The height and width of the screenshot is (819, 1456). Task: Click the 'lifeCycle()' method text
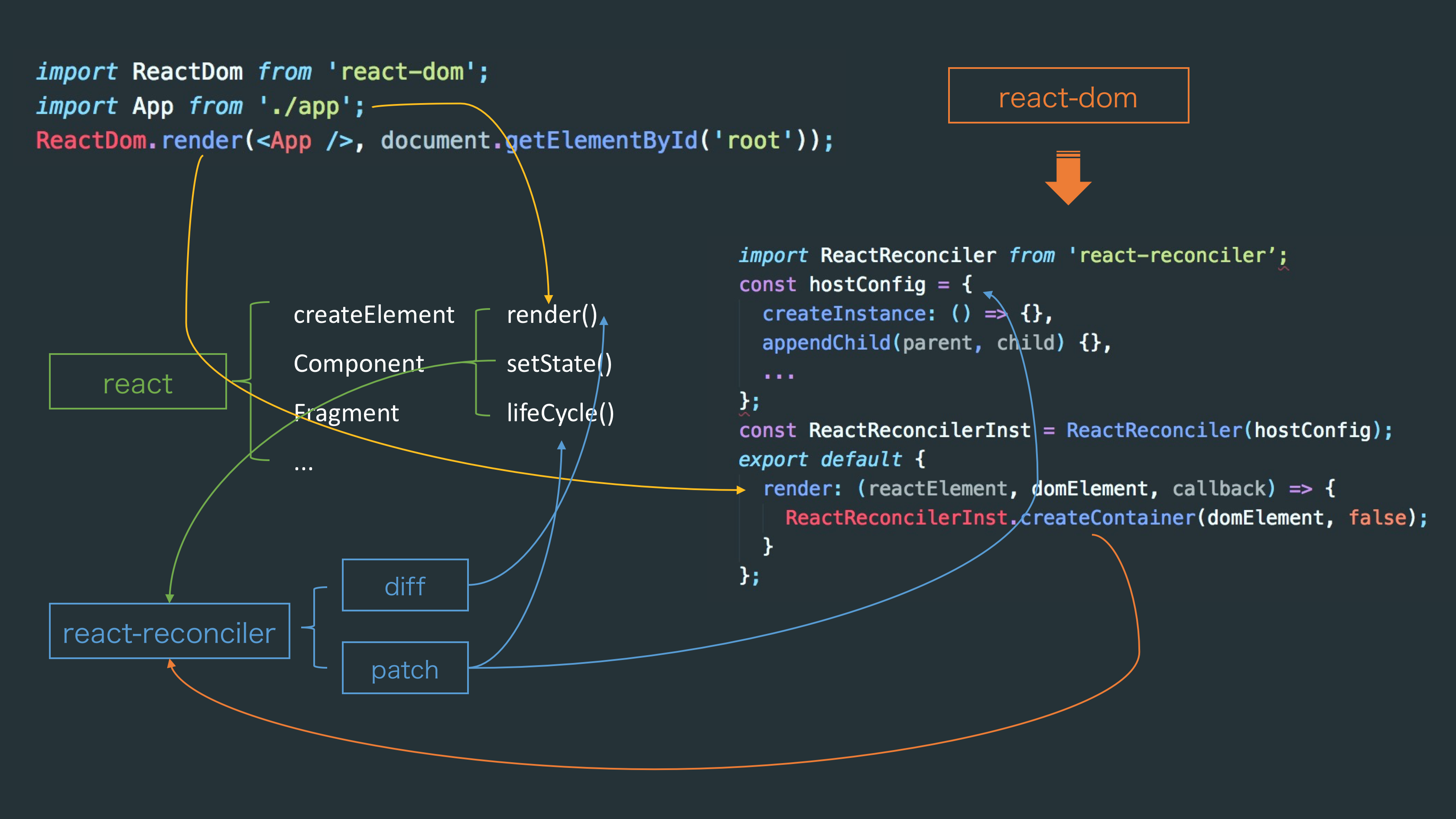click(x=560, y=413)
